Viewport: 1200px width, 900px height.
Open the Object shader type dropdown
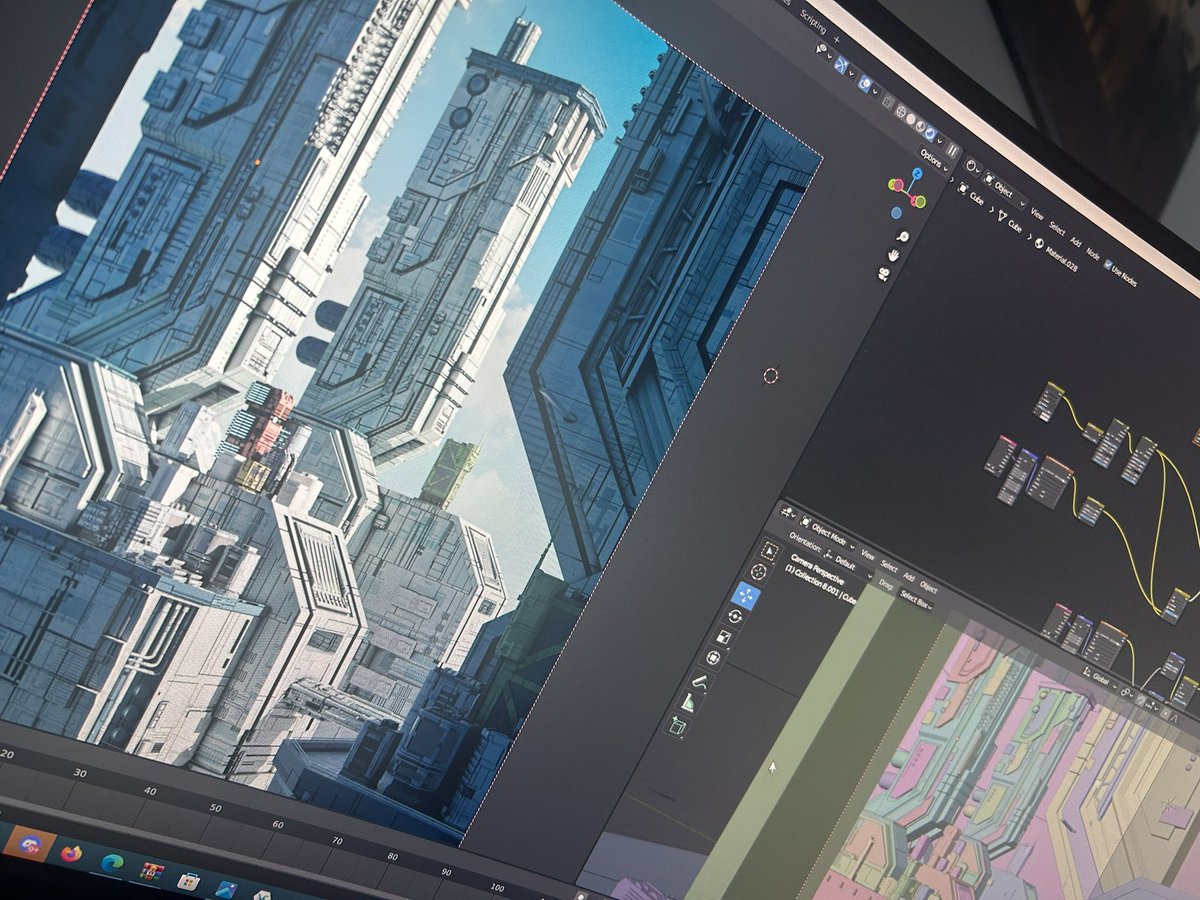1004,191
